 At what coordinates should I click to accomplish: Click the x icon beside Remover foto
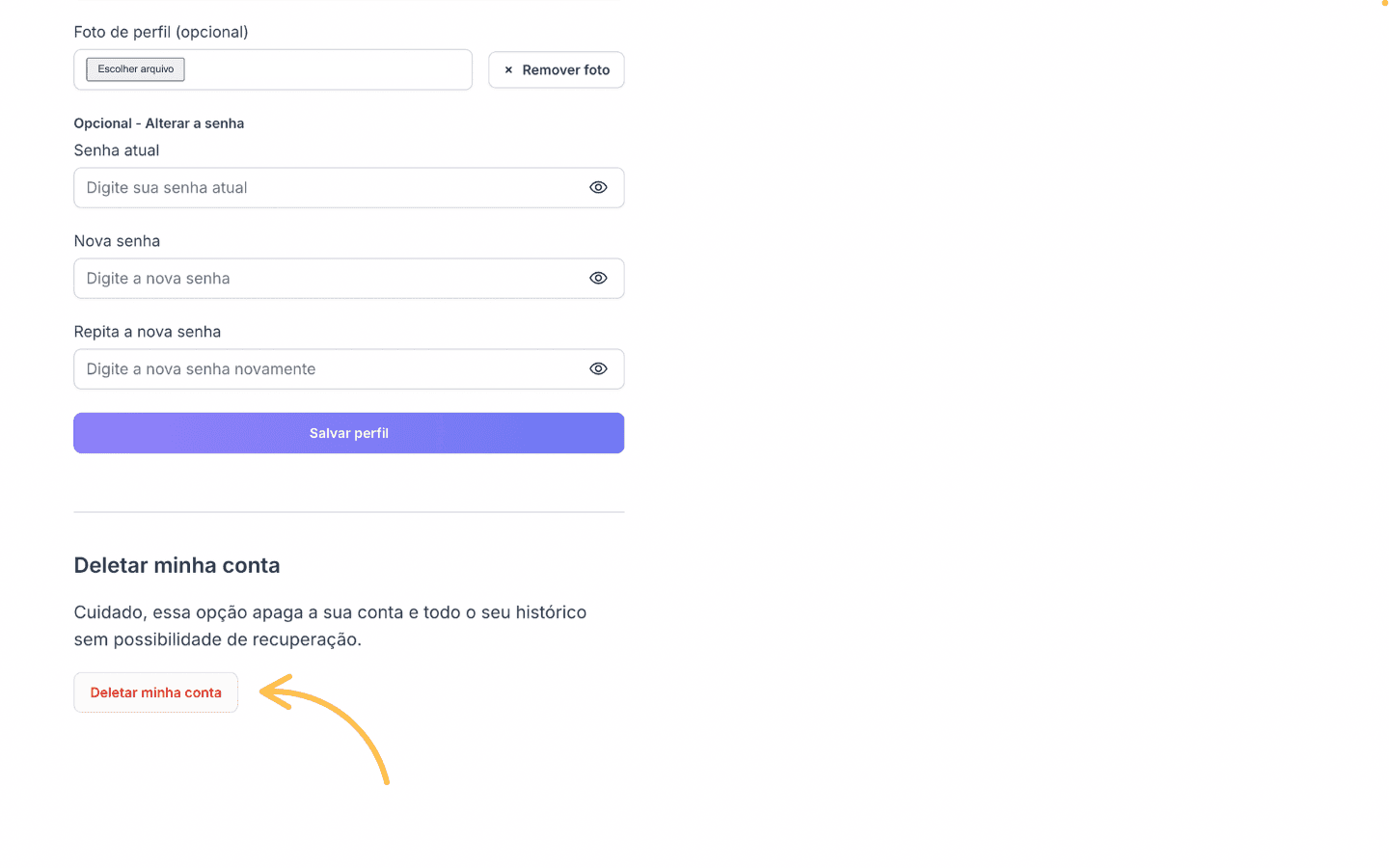508,69
